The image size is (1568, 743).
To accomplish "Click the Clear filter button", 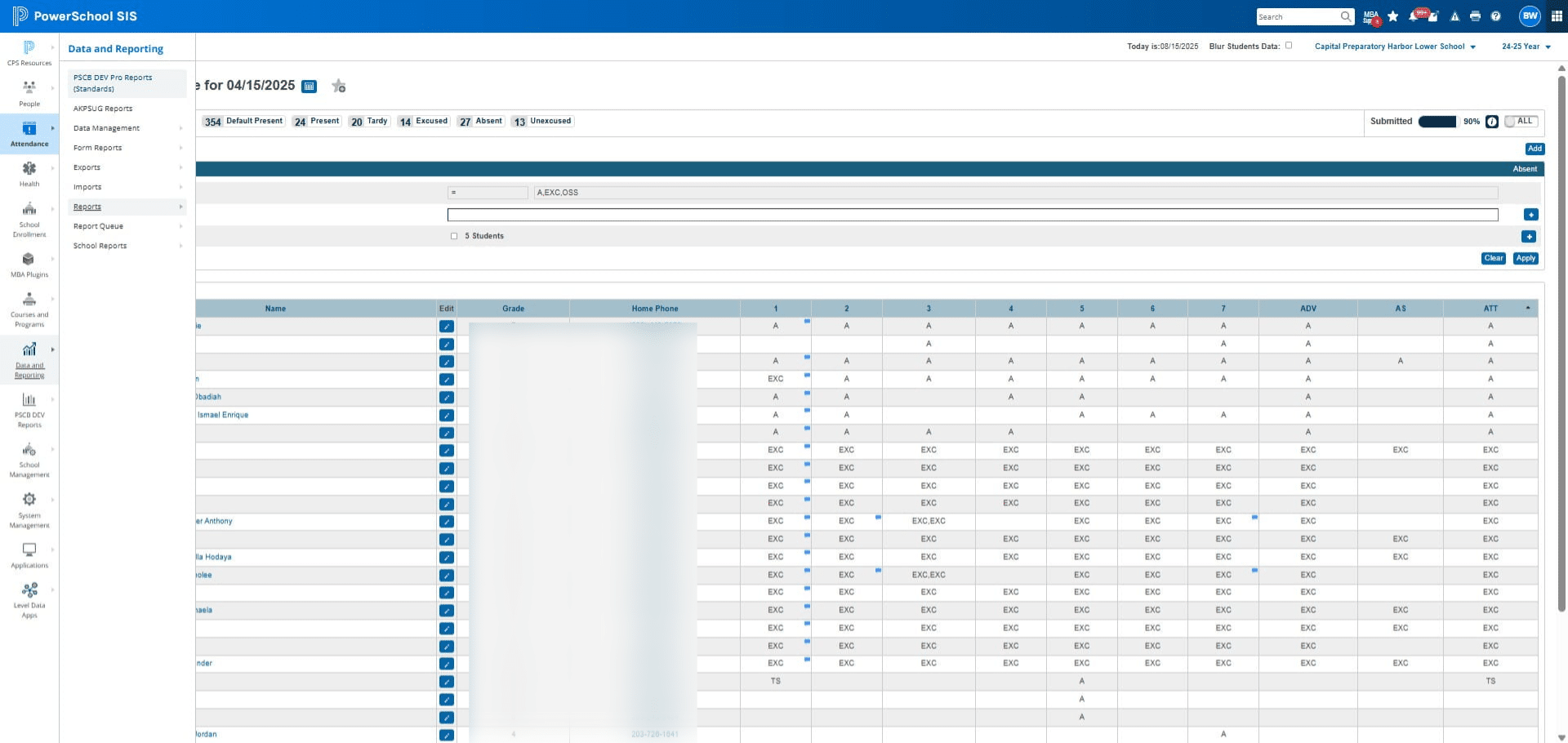I will pyautogui.click(x=1494, y=258).
